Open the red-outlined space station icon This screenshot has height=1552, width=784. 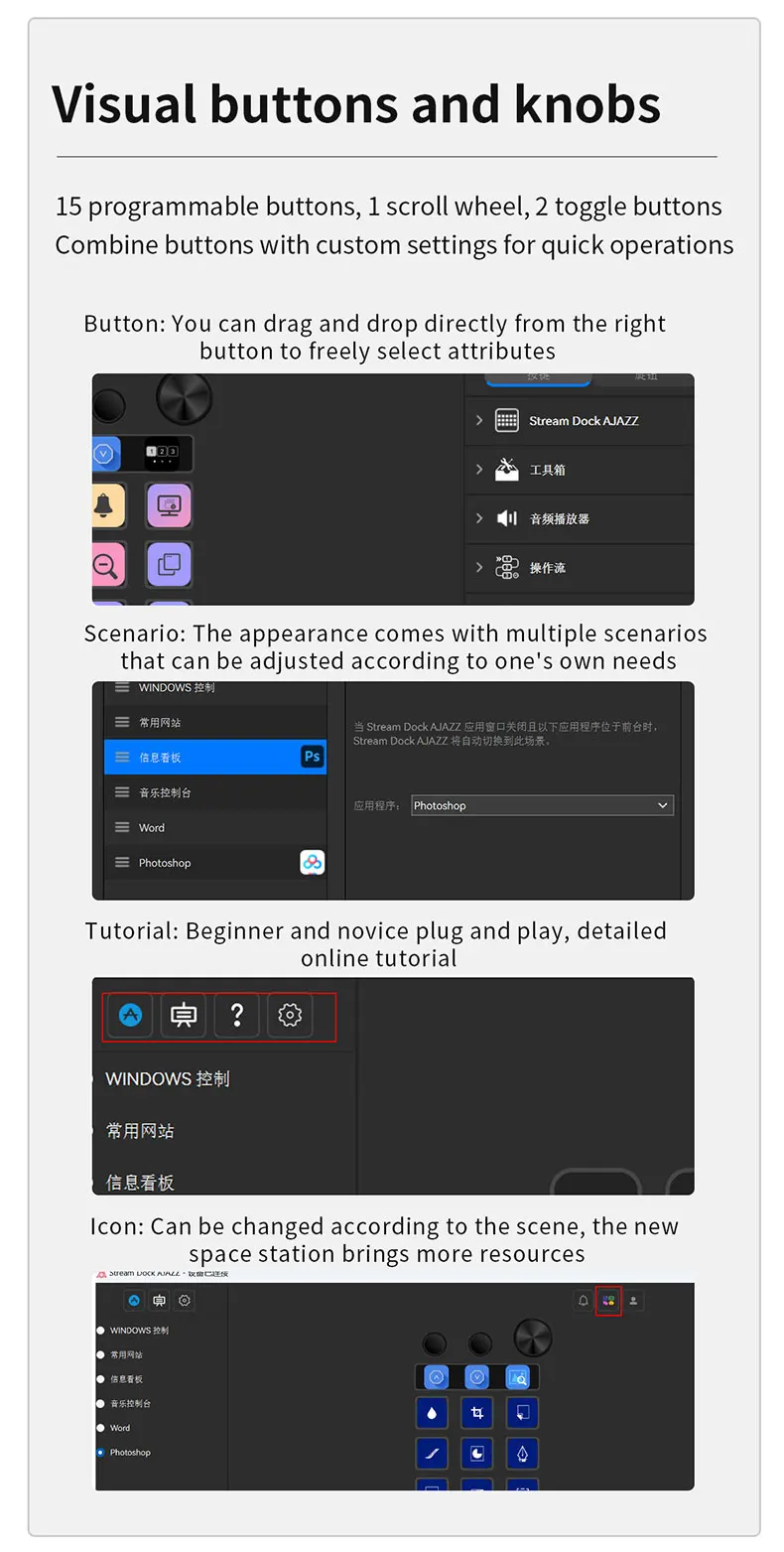608,1301
